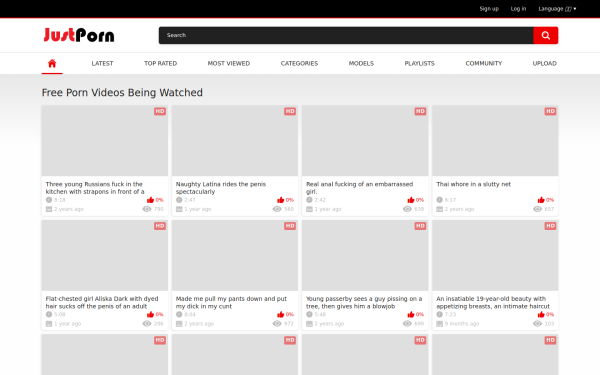
Task: Click the '0%' rating on the 5:48 video
Action: tap(420, 314)
